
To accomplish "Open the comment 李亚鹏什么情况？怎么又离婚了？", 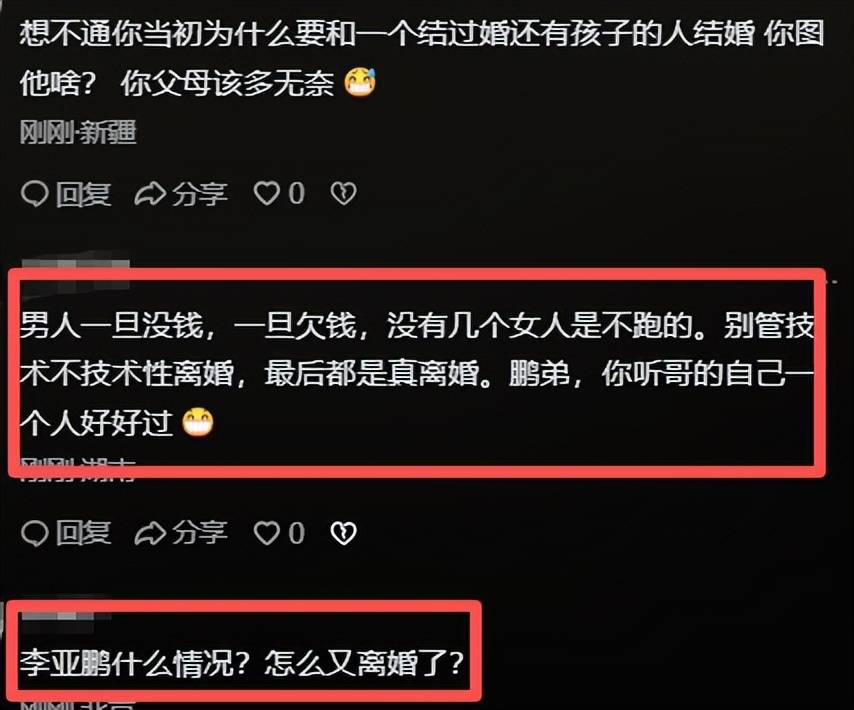I will click(242, 663).
